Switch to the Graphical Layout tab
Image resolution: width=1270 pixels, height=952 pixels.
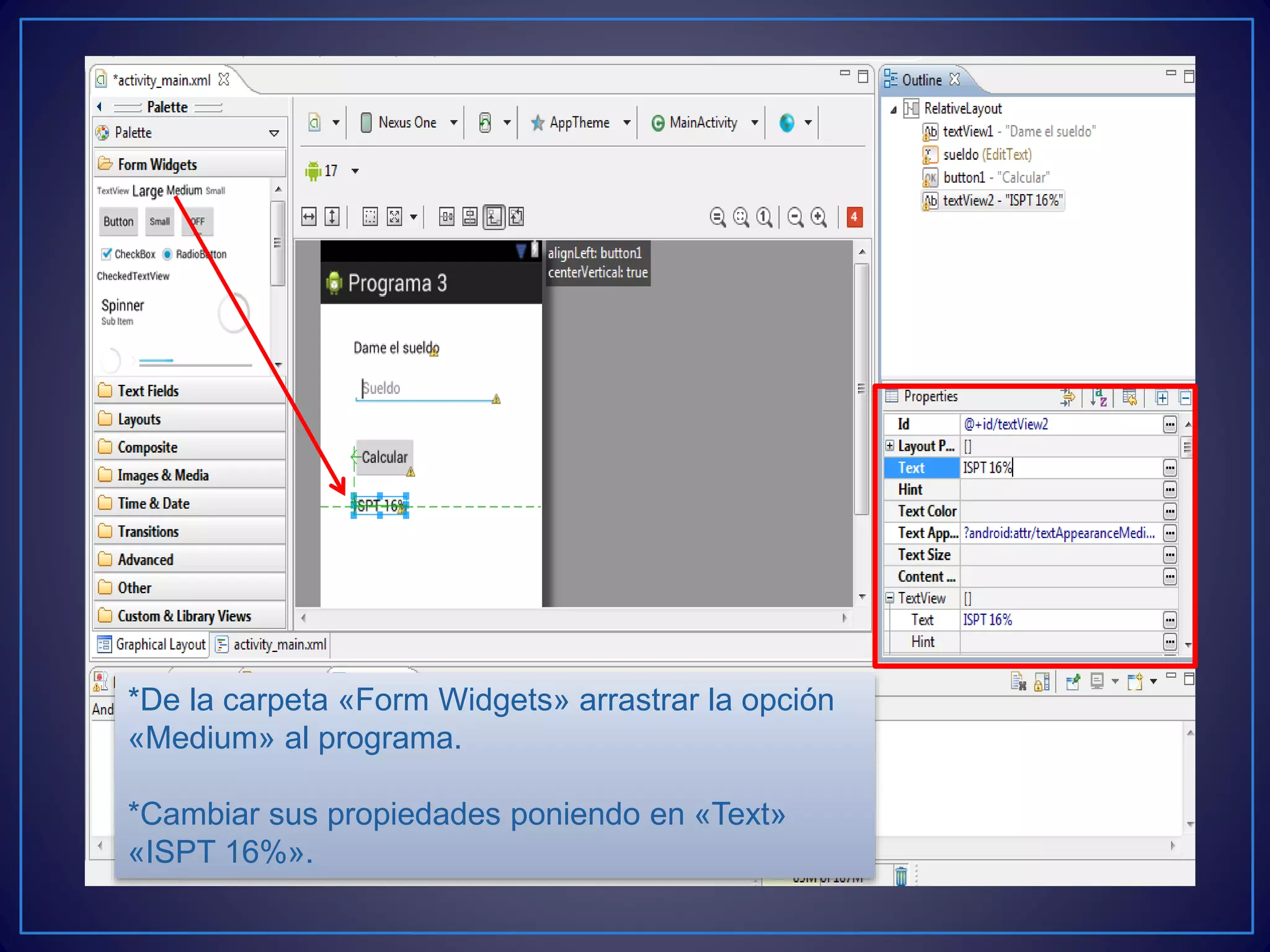pyautogui.click(x=151, y=645)
